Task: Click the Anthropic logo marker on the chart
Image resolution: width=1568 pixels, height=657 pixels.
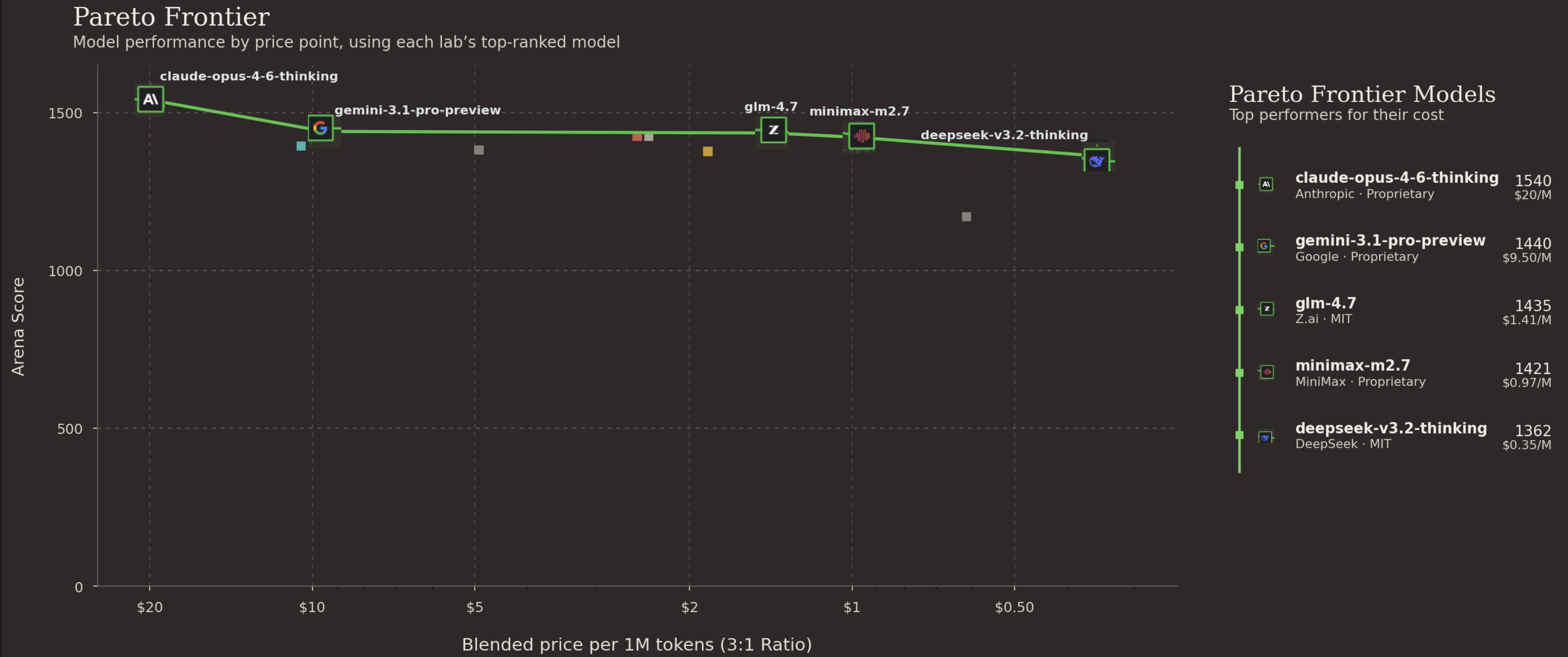Action: [150, 99]
